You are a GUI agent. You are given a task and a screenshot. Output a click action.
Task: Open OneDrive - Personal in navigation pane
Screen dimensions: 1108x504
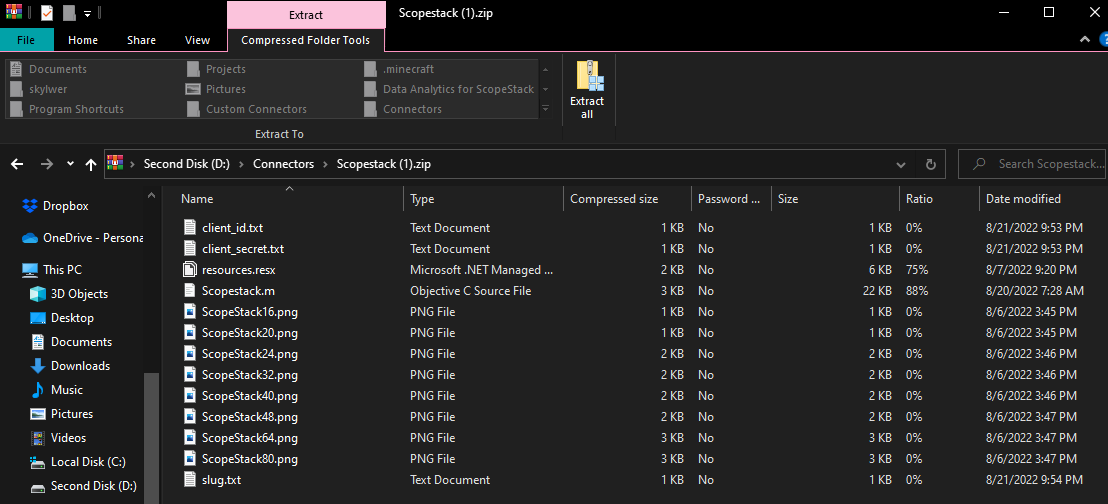[x=83, y=238]
